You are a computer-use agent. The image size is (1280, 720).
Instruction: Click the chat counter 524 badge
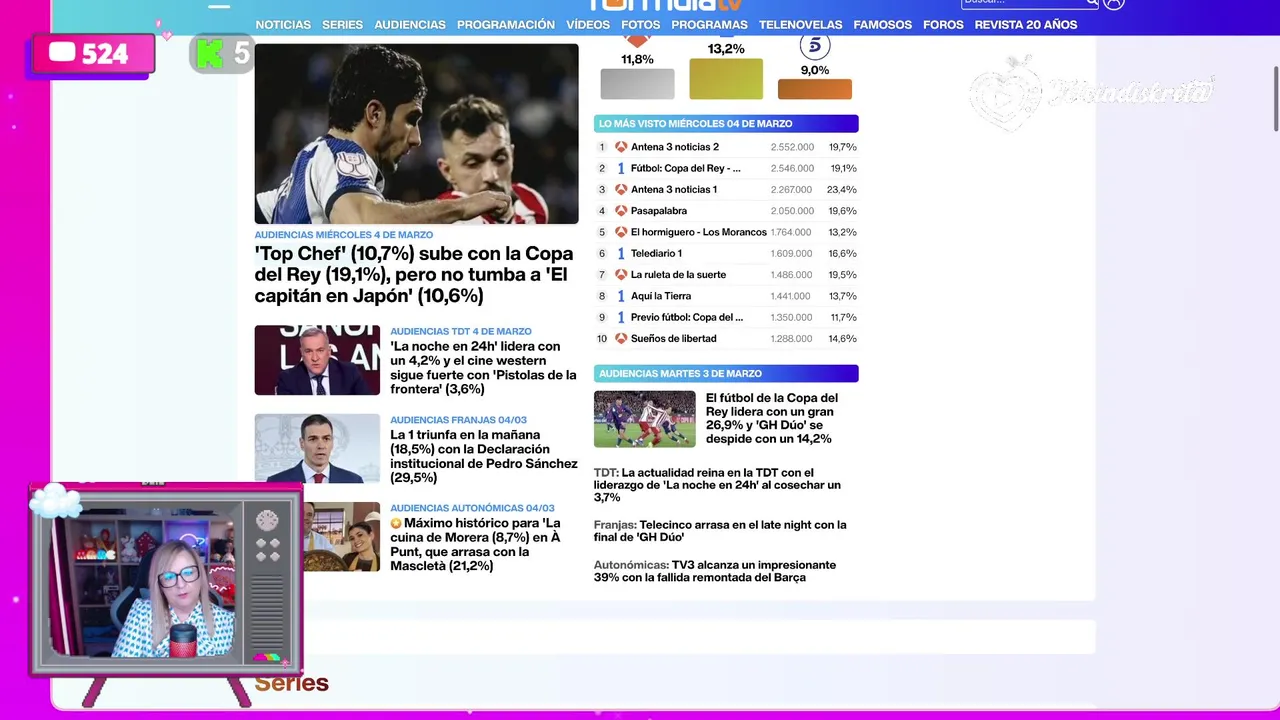pyautogui.click(x=93, y=54)
